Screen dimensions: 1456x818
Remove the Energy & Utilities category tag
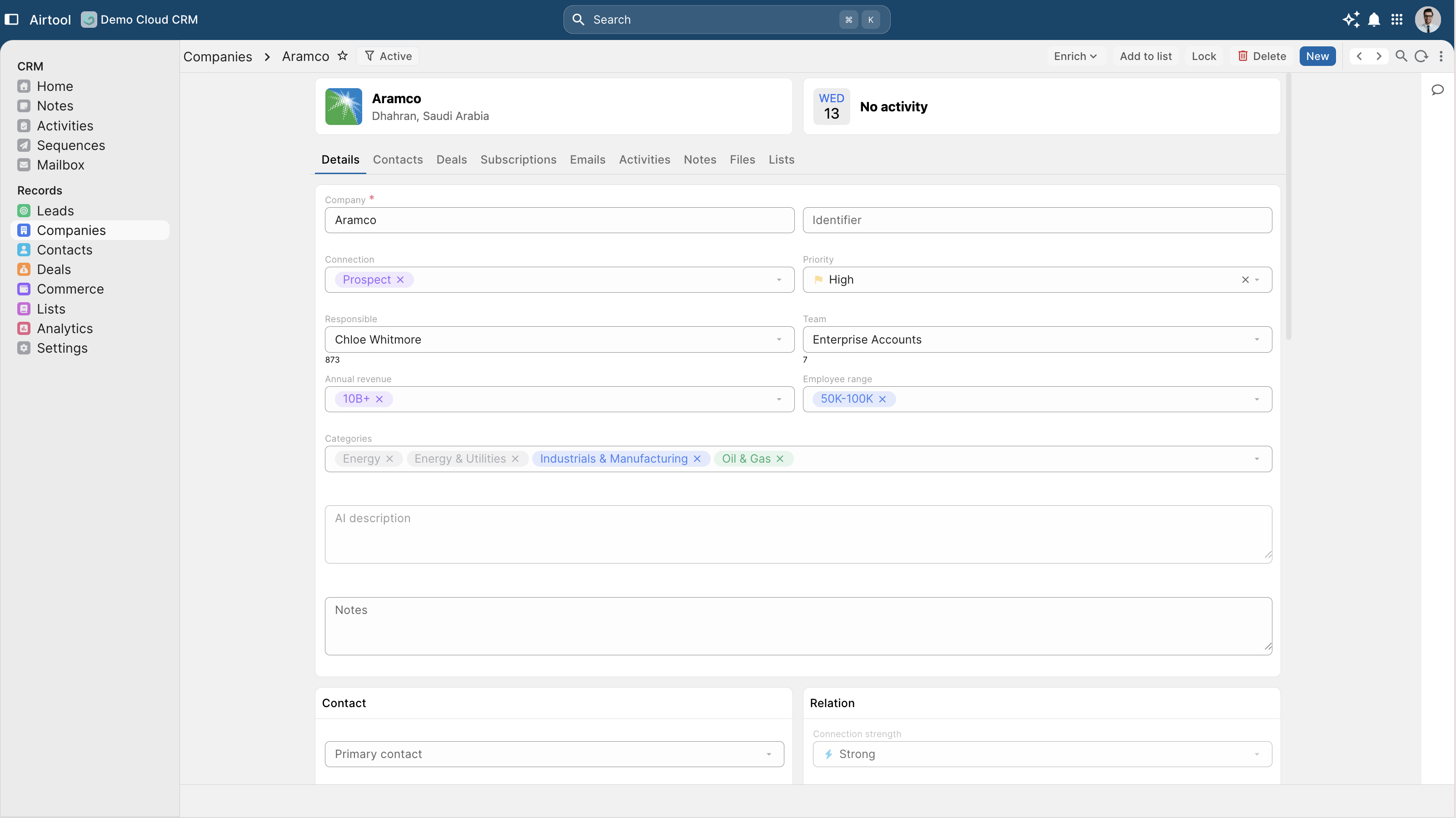pyautogui.click(x=515, y=459)
